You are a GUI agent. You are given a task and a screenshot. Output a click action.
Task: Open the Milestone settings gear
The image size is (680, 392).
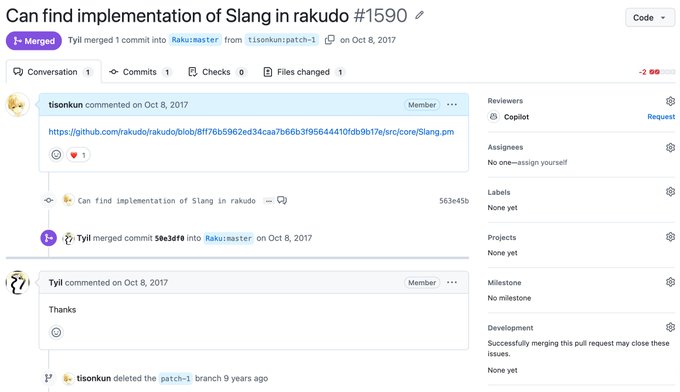coord(670,282)
